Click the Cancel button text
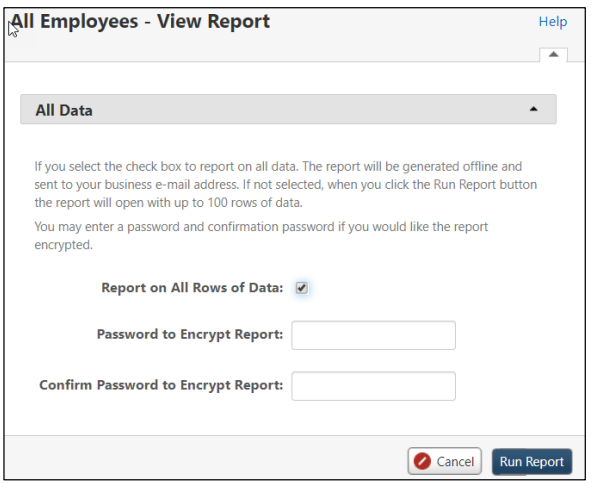592x484 pixels. click(x=455, y=462)
